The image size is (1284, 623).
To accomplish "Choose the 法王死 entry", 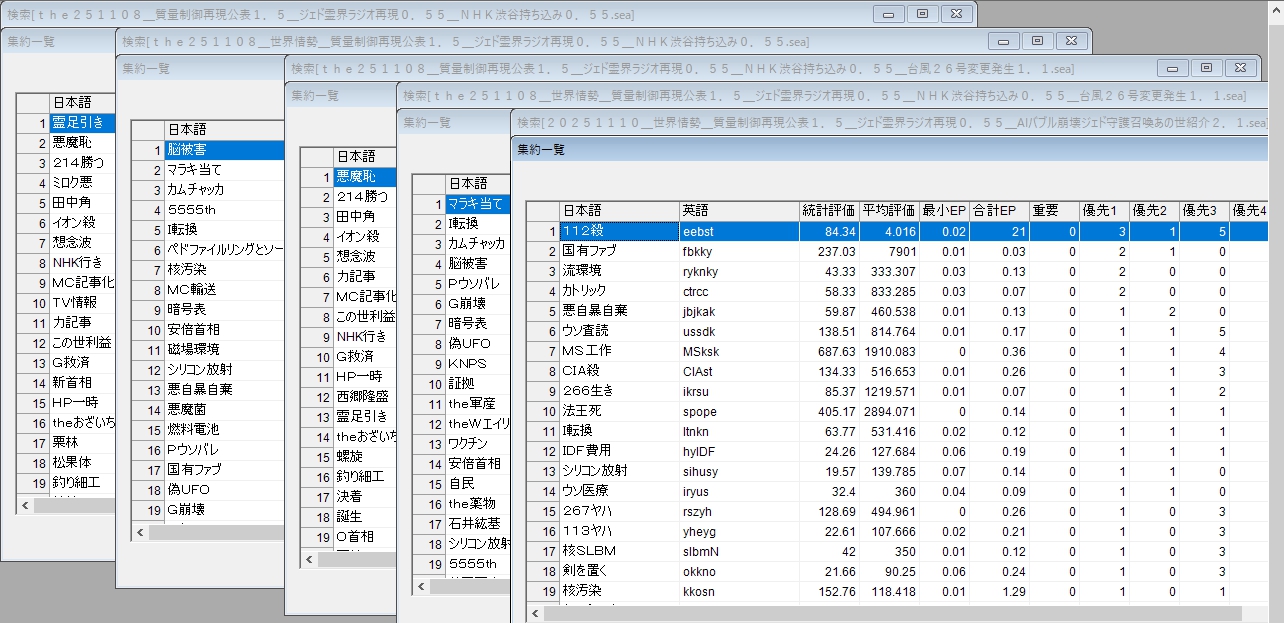I will point(618,411).
